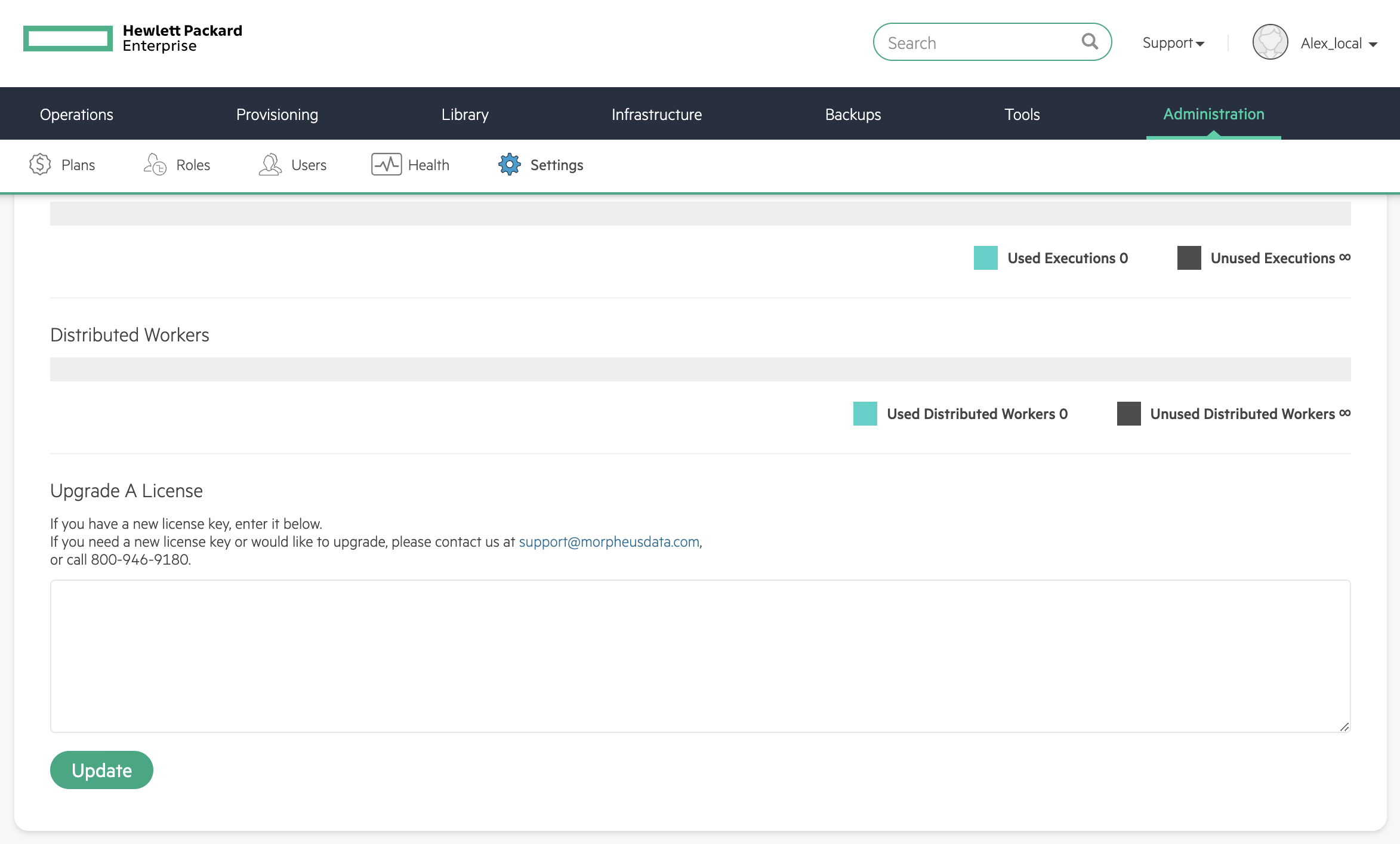Navigate to Infrastructure
This screenshot has height=844, width=1400.
point(656,114)
